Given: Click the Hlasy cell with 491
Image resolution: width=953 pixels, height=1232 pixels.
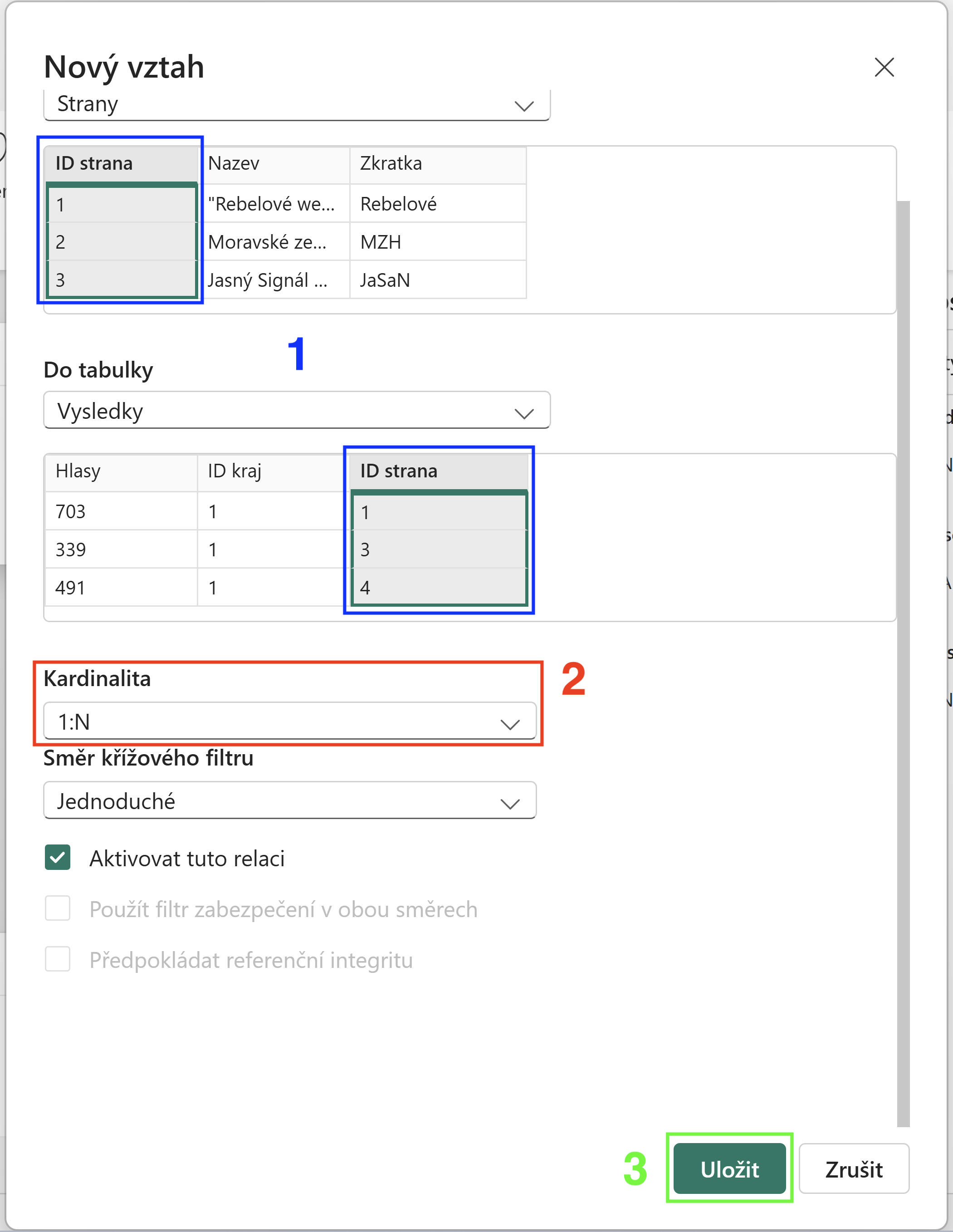Looking at the screenshot, I should (121, 587).
